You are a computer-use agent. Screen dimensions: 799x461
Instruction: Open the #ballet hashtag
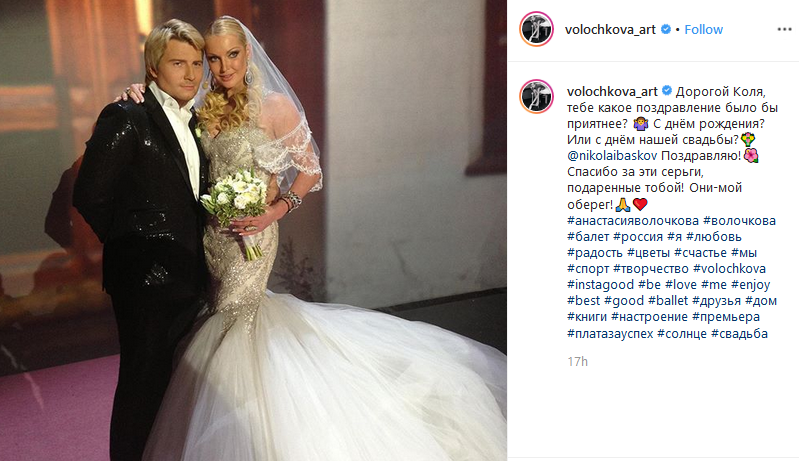pos(668,301)
